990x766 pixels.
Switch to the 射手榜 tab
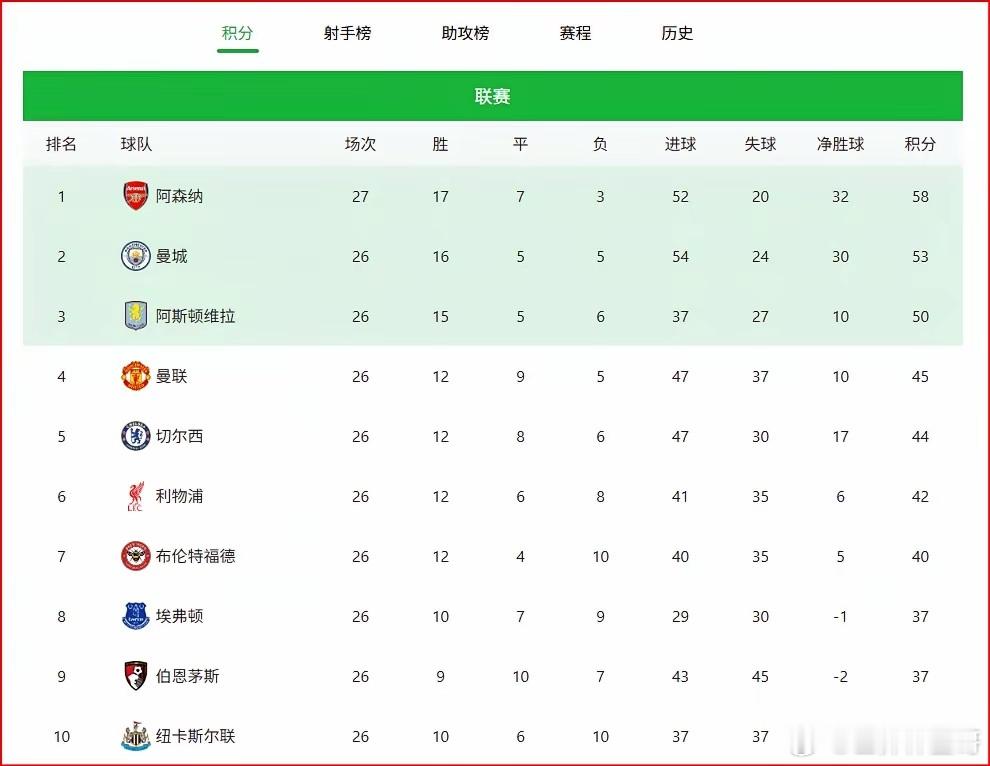347,32
